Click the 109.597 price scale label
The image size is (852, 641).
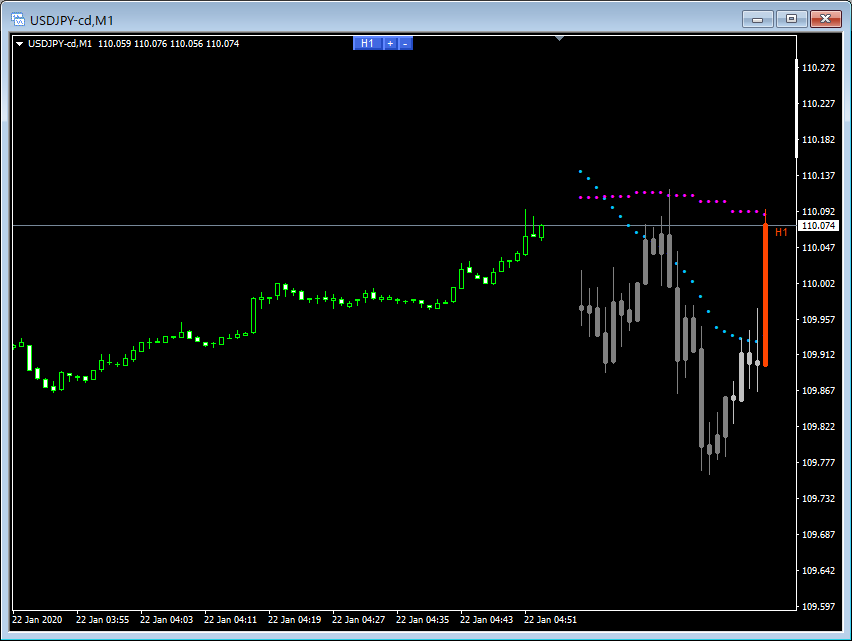click(x=819, y=607)
